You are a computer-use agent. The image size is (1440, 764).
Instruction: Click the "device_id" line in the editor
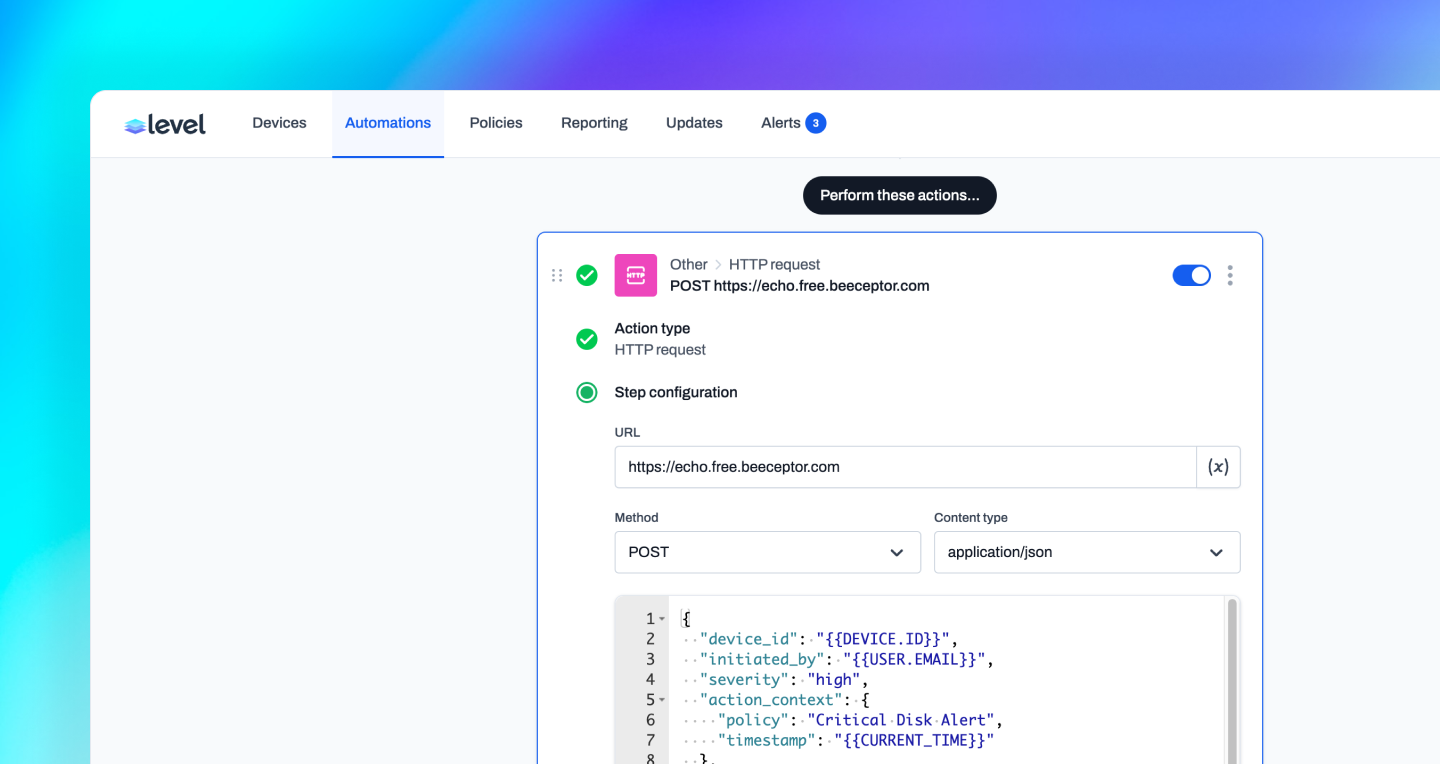(x=820, y=639)
